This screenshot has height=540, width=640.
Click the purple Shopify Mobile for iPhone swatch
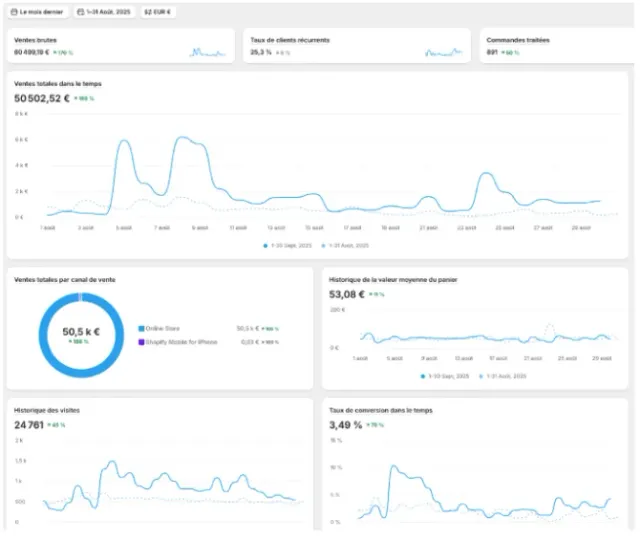coord(142,342)
